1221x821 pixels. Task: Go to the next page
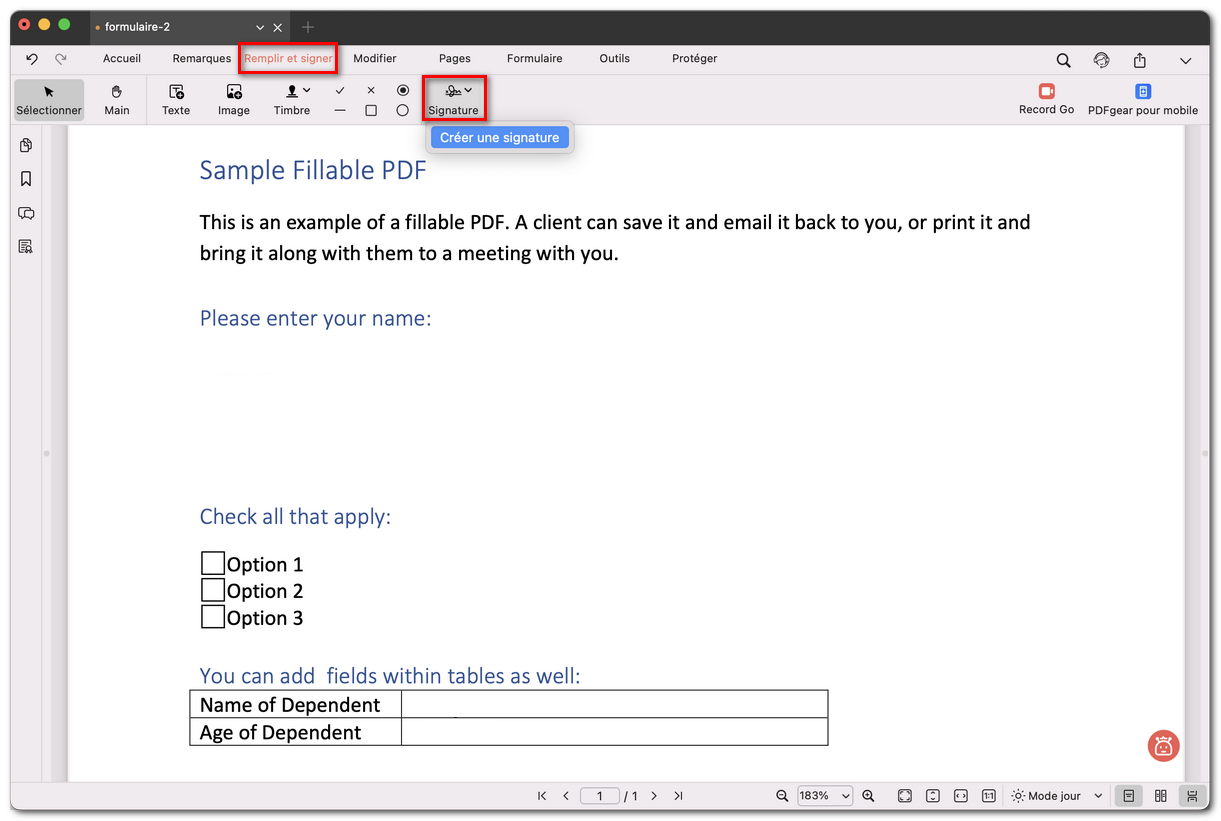654,796
